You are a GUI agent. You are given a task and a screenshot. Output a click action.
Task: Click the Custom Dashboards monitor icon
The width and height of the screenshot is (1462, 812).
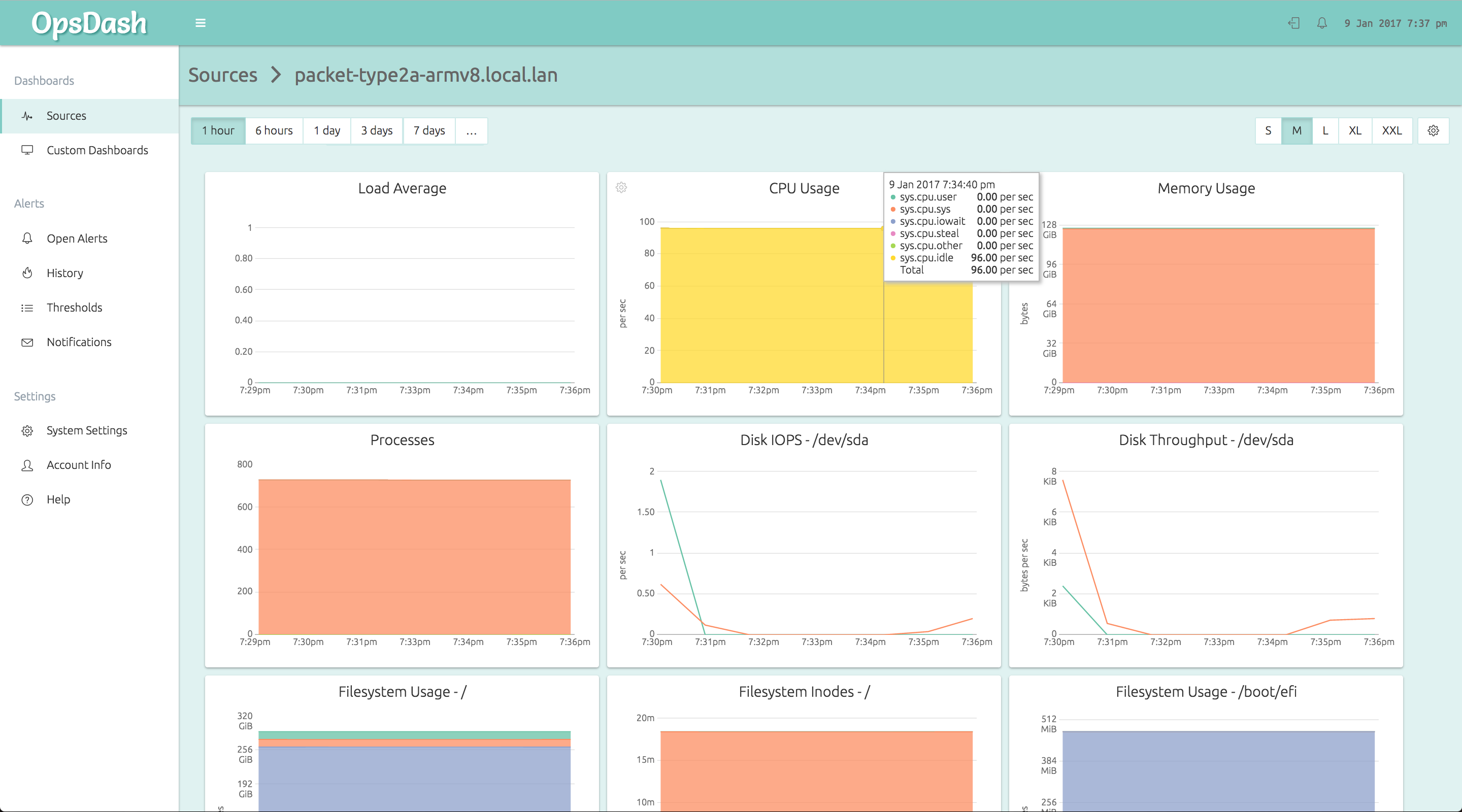click(x=27, y=150)
